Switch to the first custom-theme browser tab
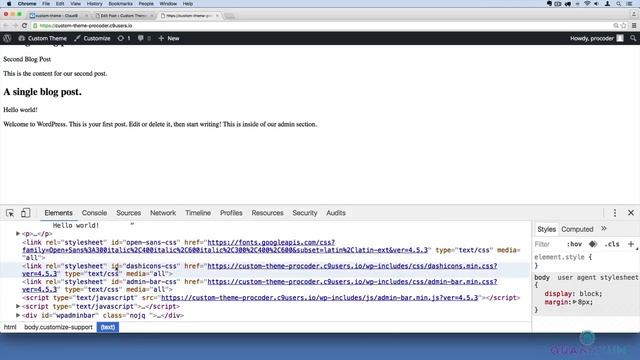This screenshot has width=640, height=360. pos(57,16)
